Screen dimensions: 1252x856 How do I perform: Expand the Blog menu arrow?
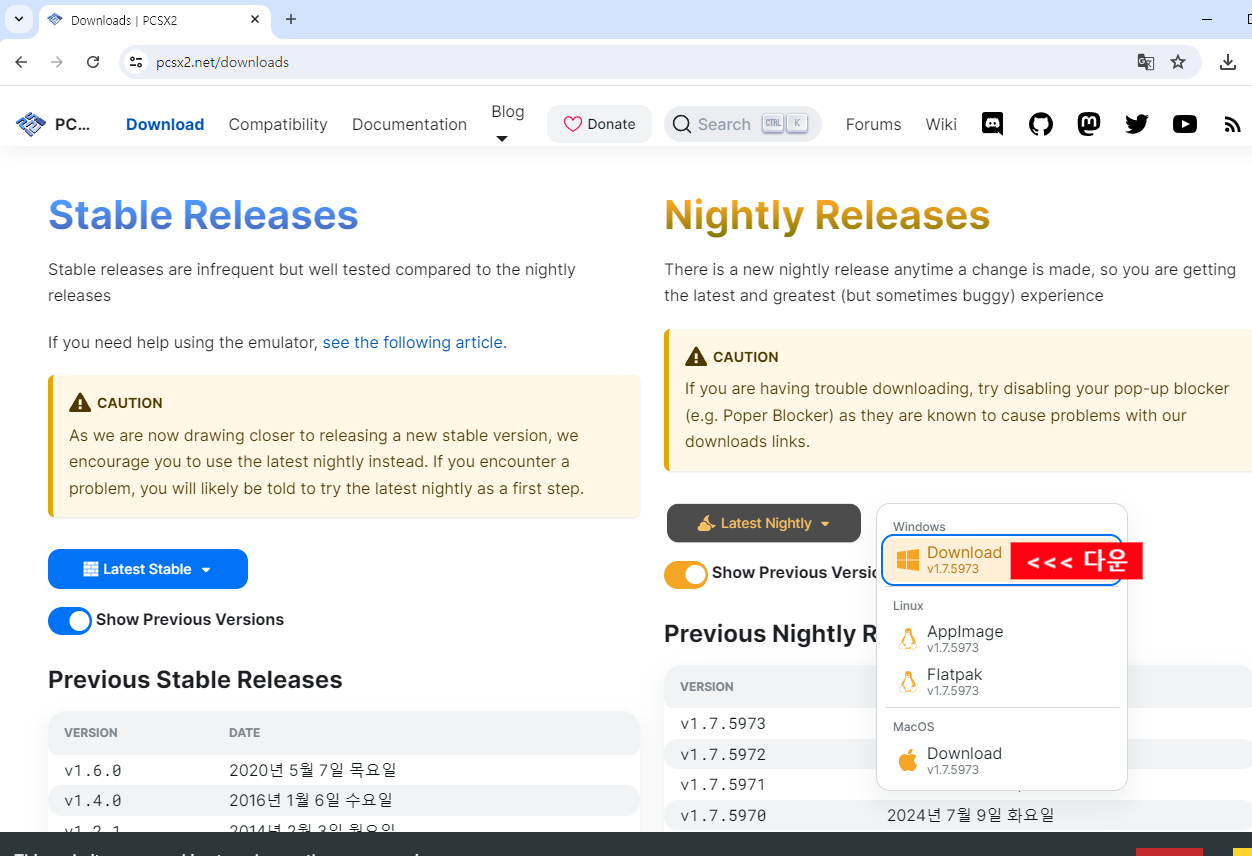502,139
